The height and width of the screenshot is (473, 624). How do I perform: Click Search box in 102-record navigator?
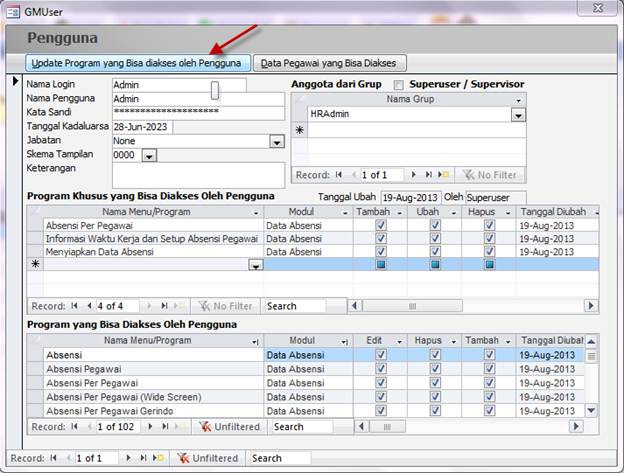coord(302,426)
